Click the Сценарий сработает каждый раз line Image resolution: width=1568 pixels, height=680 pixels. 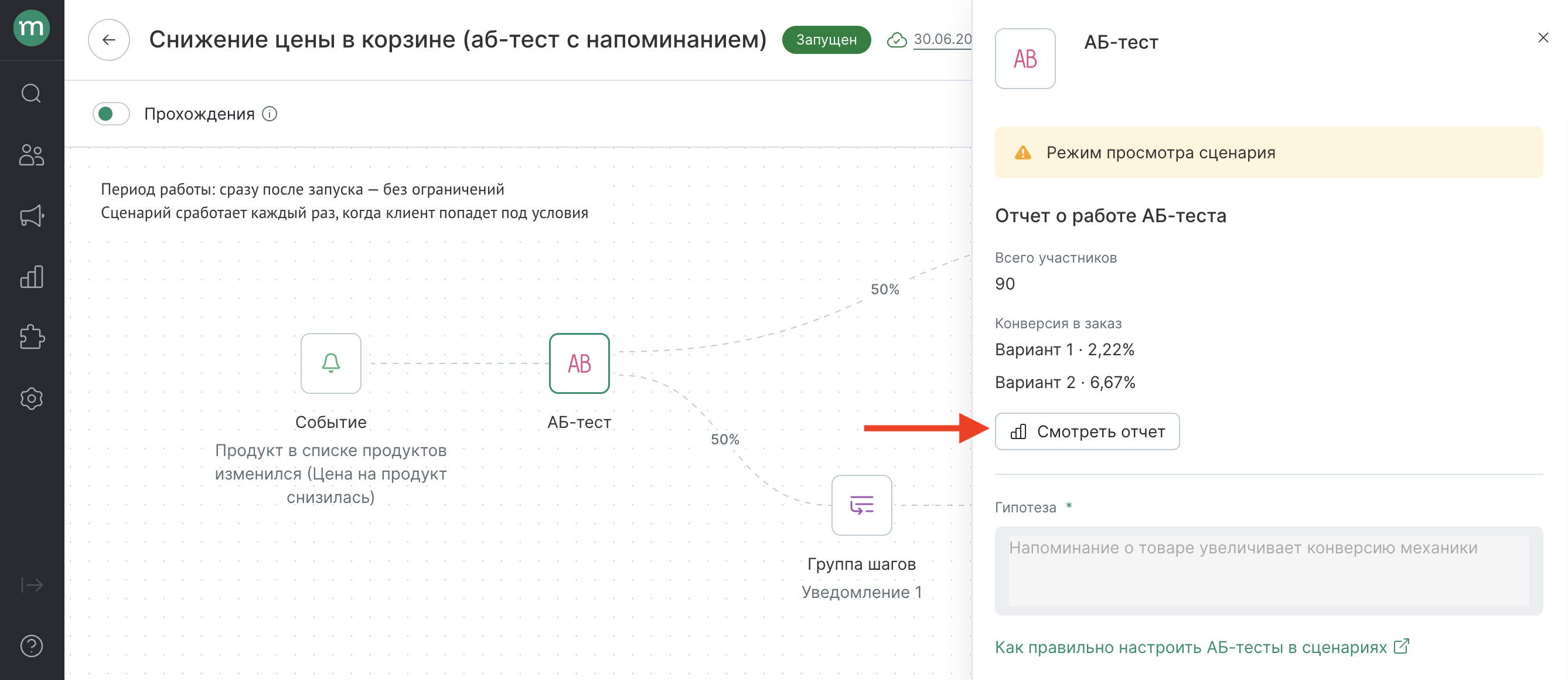click(x=345, y=213)
